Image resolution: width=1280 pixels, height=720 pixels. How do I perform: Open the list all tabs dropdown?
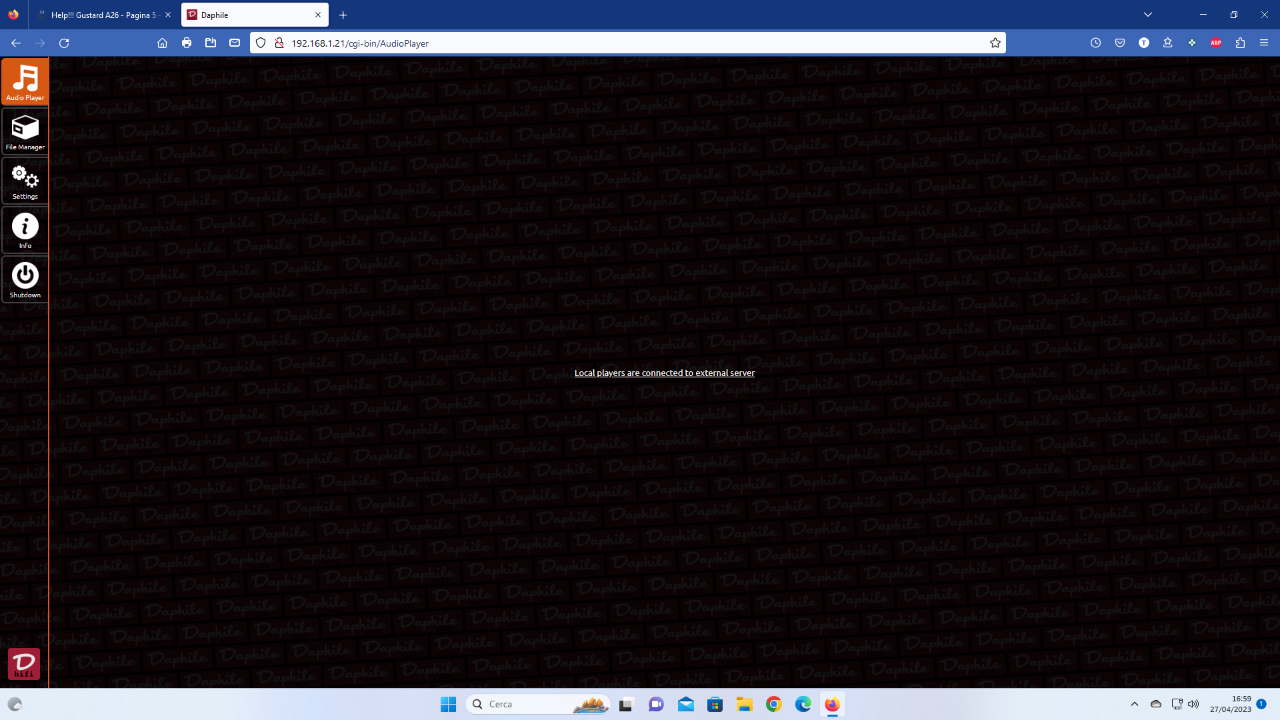(x=1148, y=15)
